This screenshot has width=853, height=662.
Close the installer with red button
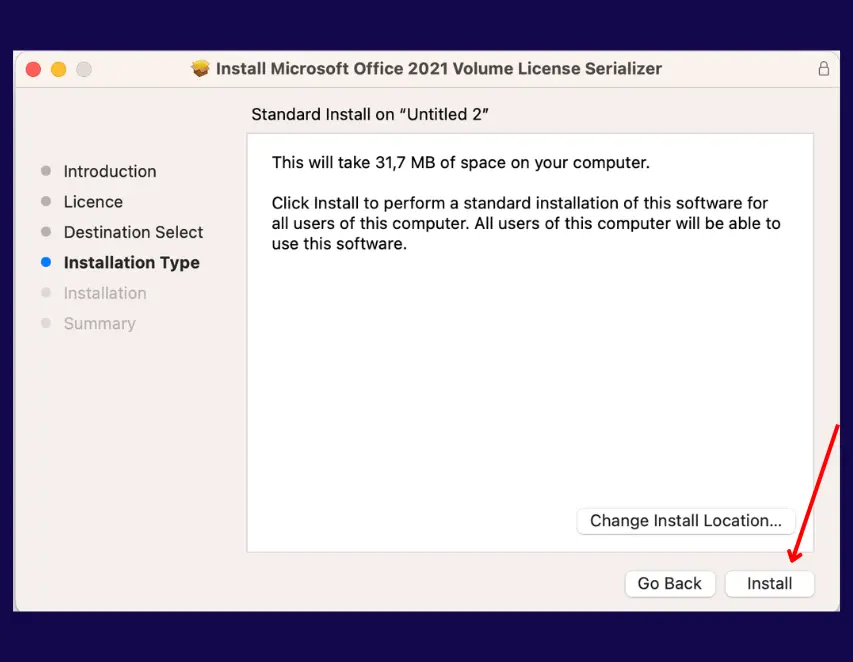tap(33, 69)
